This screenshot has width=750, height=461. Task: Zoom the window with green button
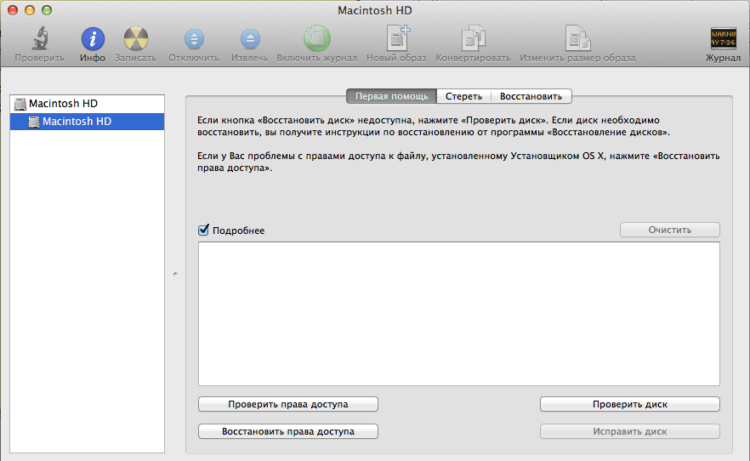tap(46, 10)
